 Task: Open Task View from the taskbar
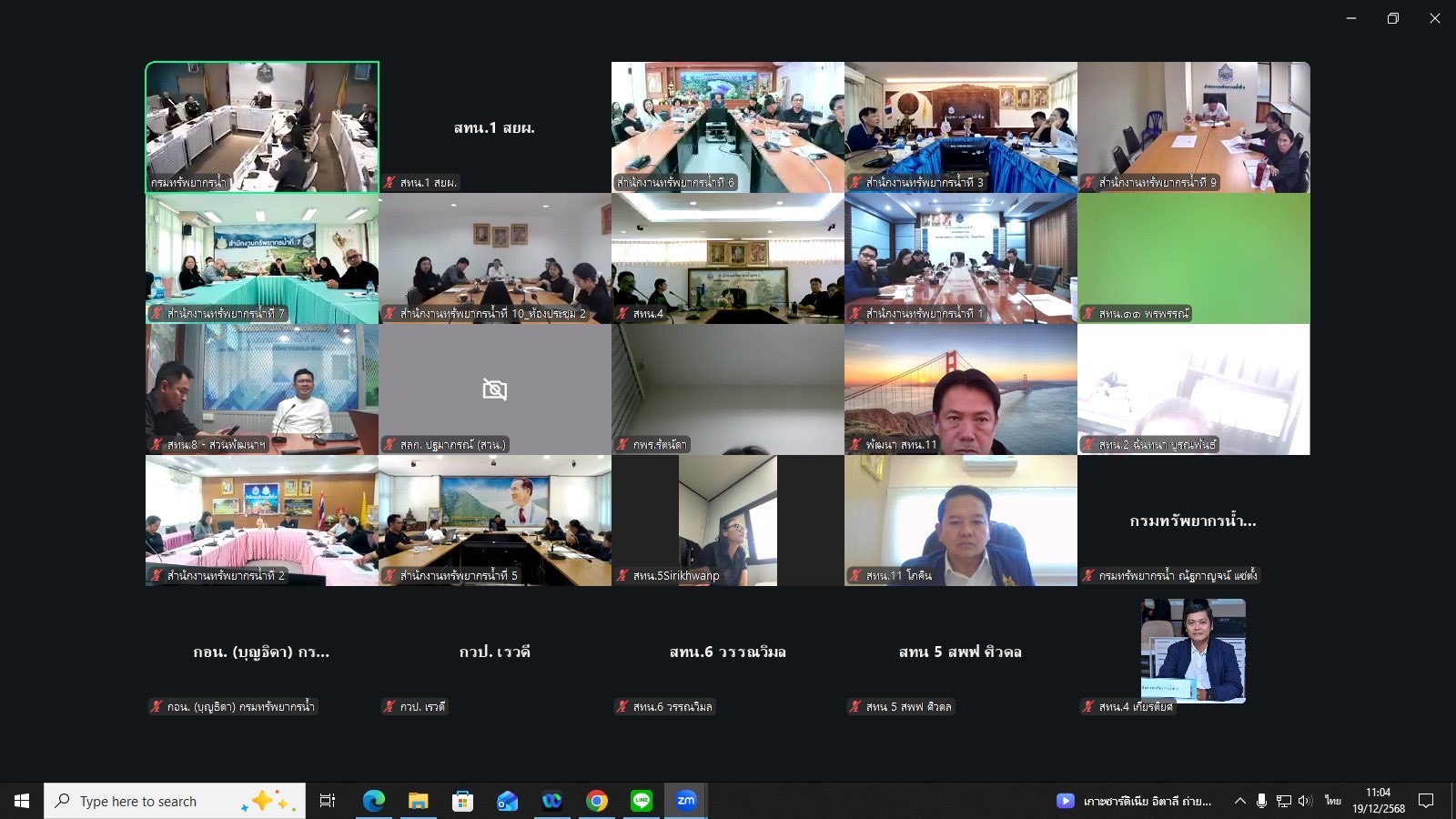pos(328,801)
